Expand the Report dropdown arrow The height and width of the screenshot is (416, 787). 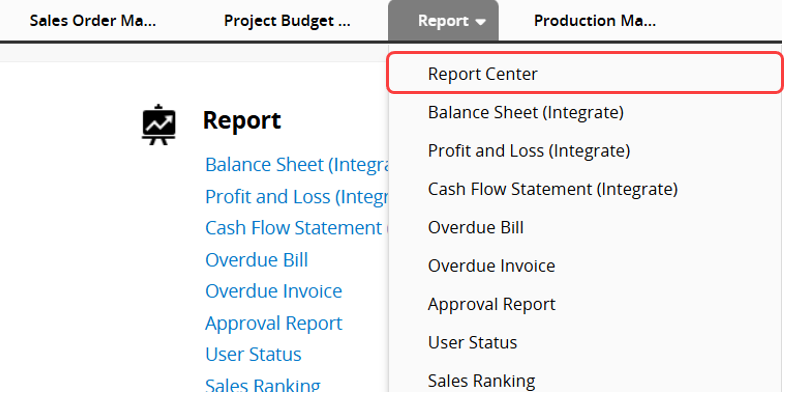(482, 21)
